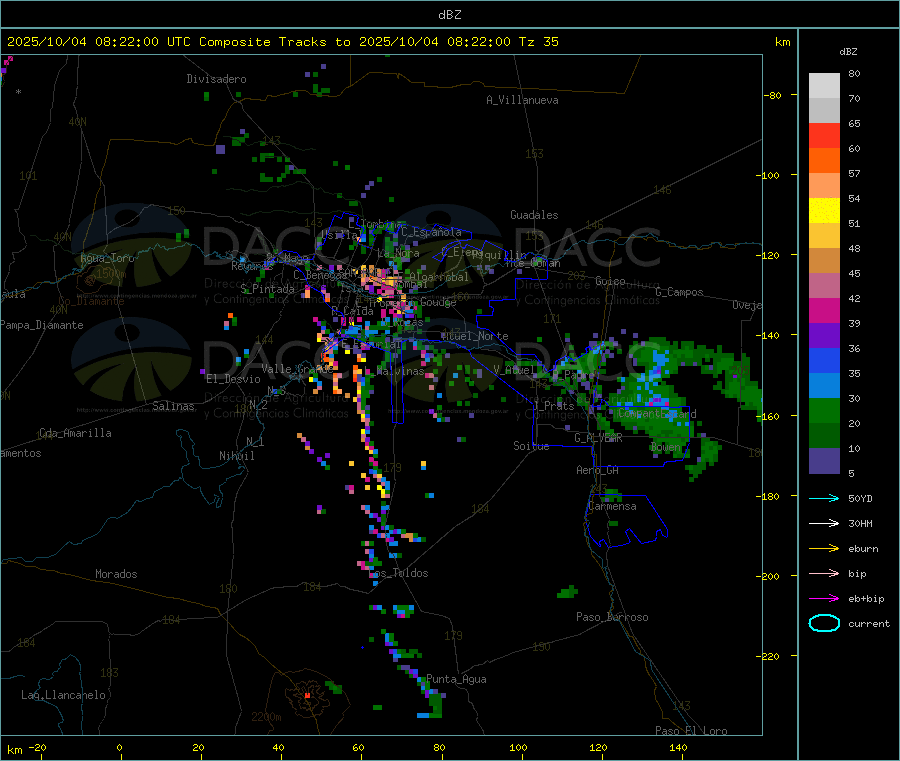Click the S_Pintada map label
Viewport: 900px width, 761px height.
[x=267, y=289]
